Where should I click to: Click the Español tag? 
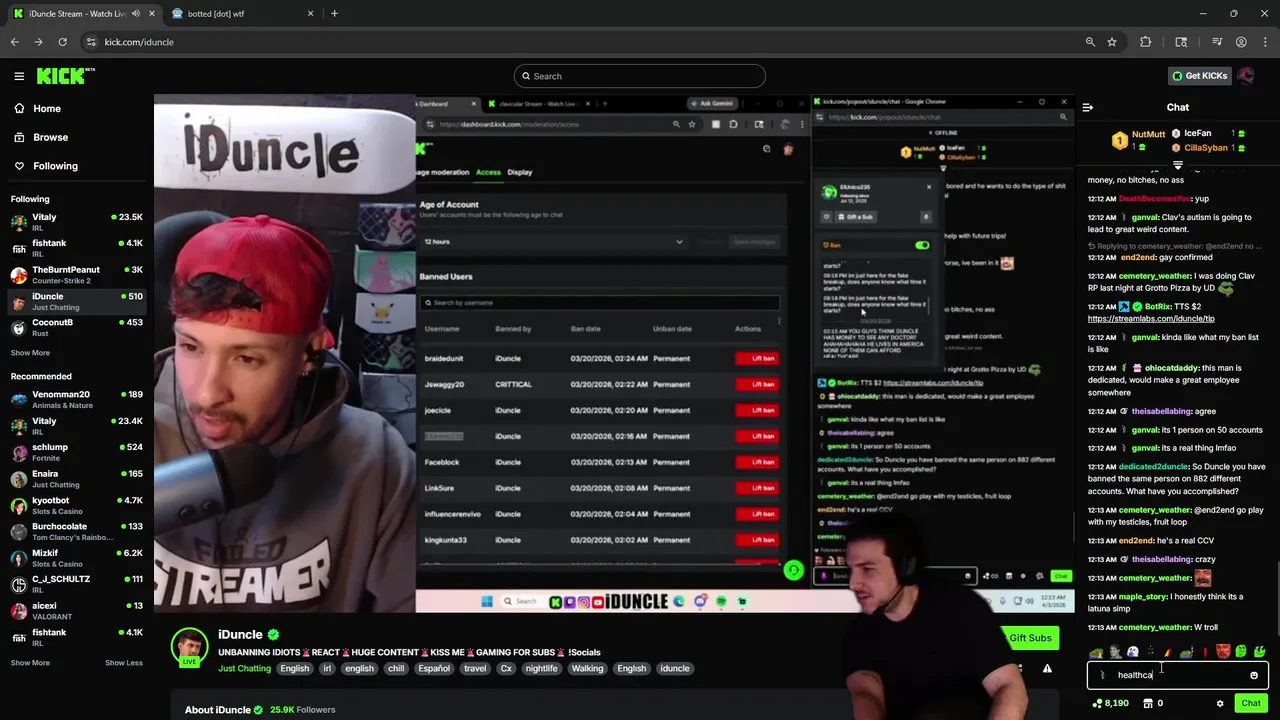[x=434, y=669]
